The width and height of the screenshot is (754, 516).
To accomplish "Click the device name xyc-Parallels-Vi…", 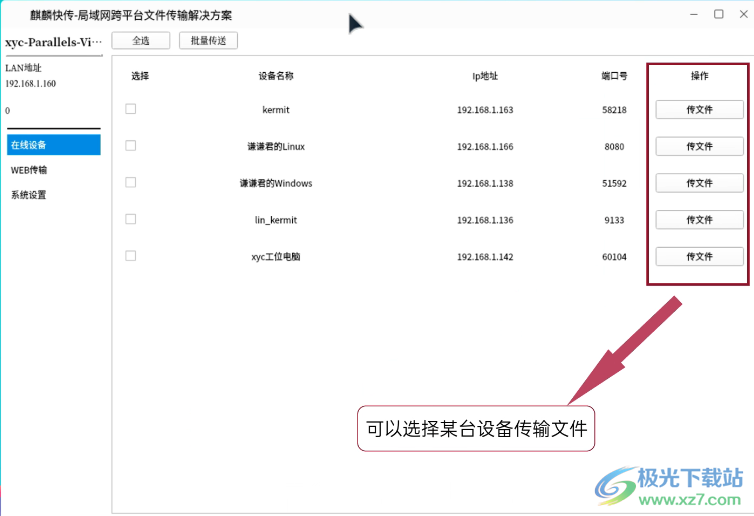I will (53, 42).
